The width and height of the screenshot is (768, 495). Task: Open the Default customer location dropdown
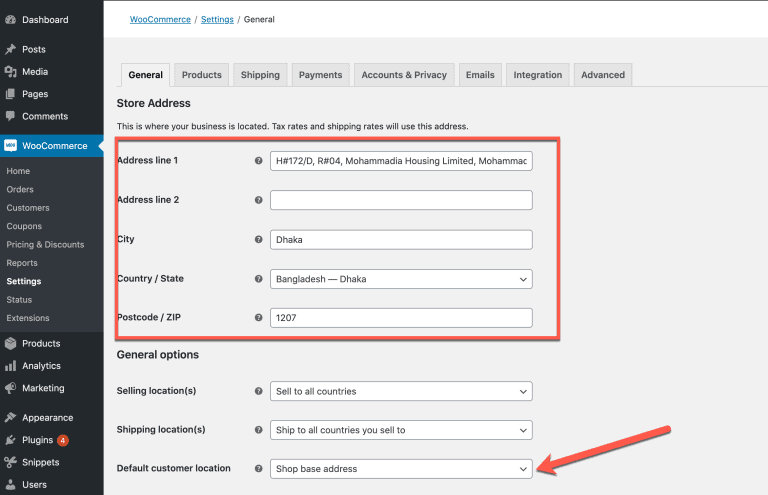[401, 468]
